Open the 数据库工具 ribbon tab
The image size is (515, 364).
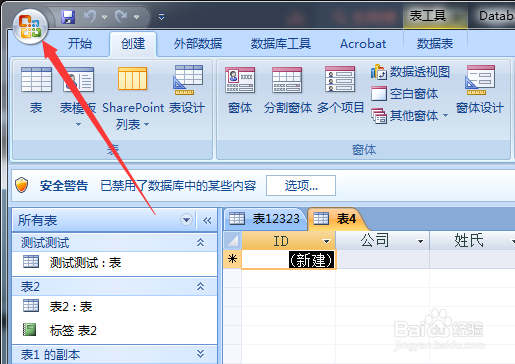(281, 44)
